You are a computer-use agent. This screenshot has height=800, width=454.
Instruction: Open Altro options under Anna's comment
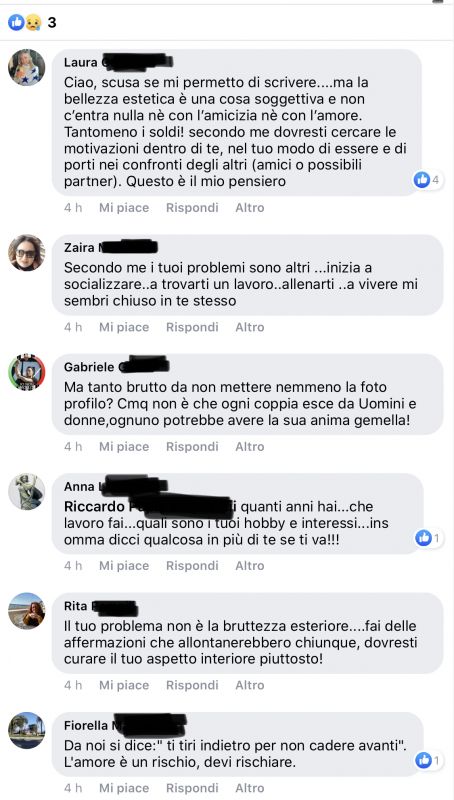[249, 566]
